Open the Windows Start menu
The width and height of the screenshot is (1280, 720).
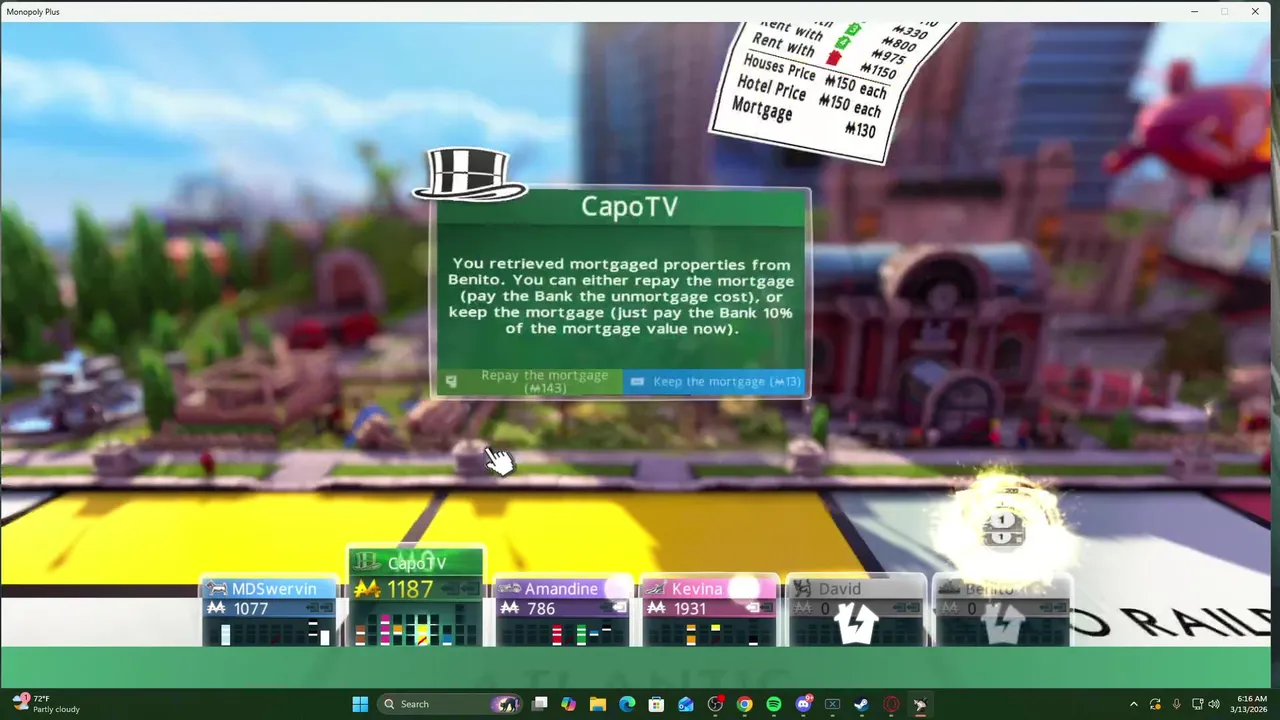pos(360,704)
